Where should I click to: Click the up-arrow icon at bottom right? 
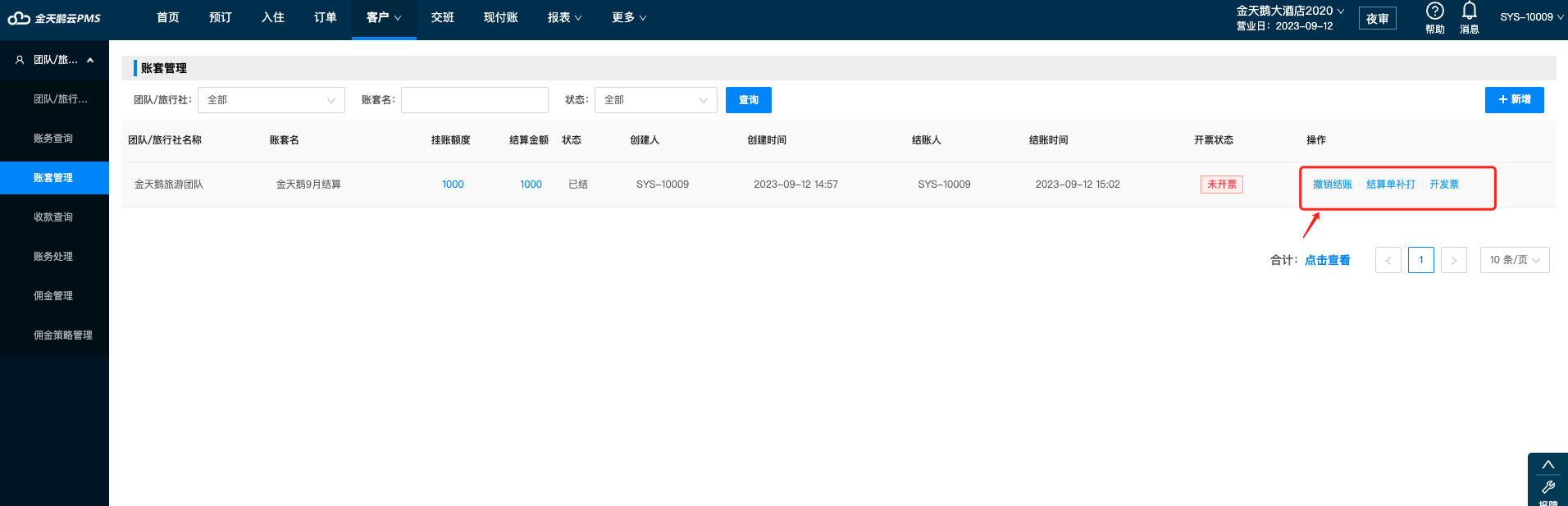(1548, 465)
